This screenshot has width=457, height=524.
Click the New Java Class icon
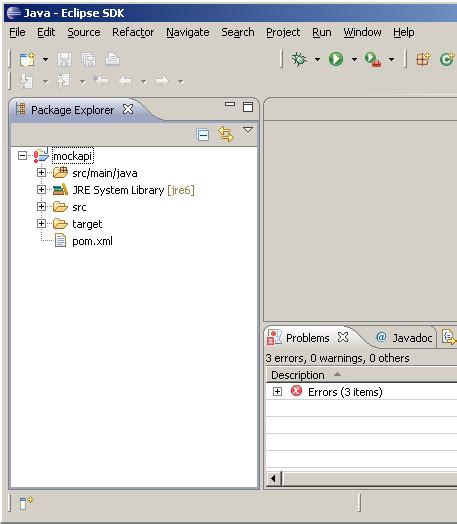tap(447, 59)
